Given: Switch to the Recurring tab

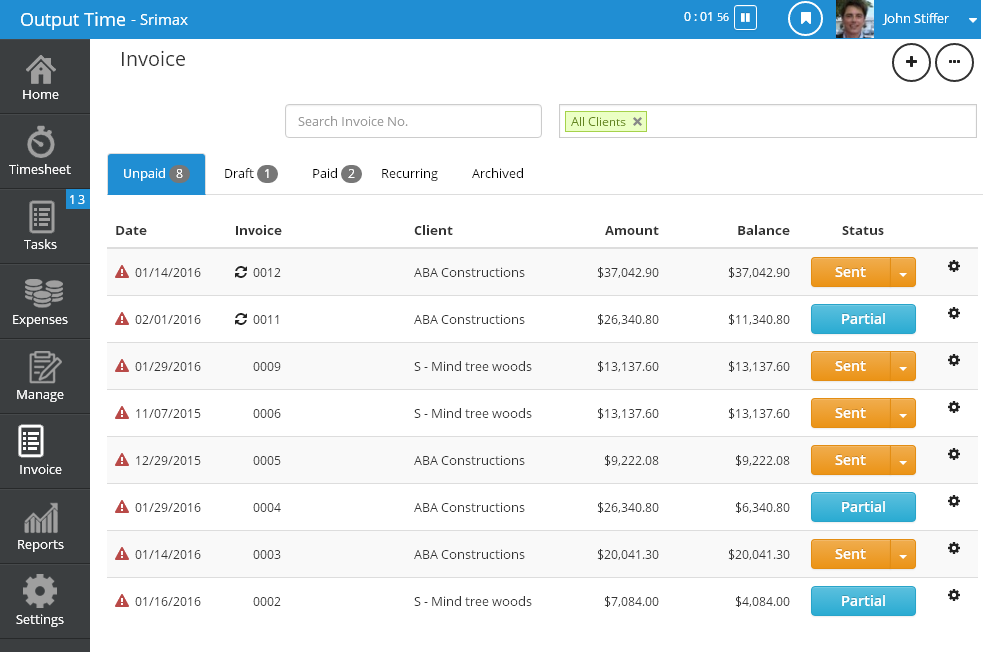Looking at the screenshot, I should pyautogui.click(x=409, y=173).
